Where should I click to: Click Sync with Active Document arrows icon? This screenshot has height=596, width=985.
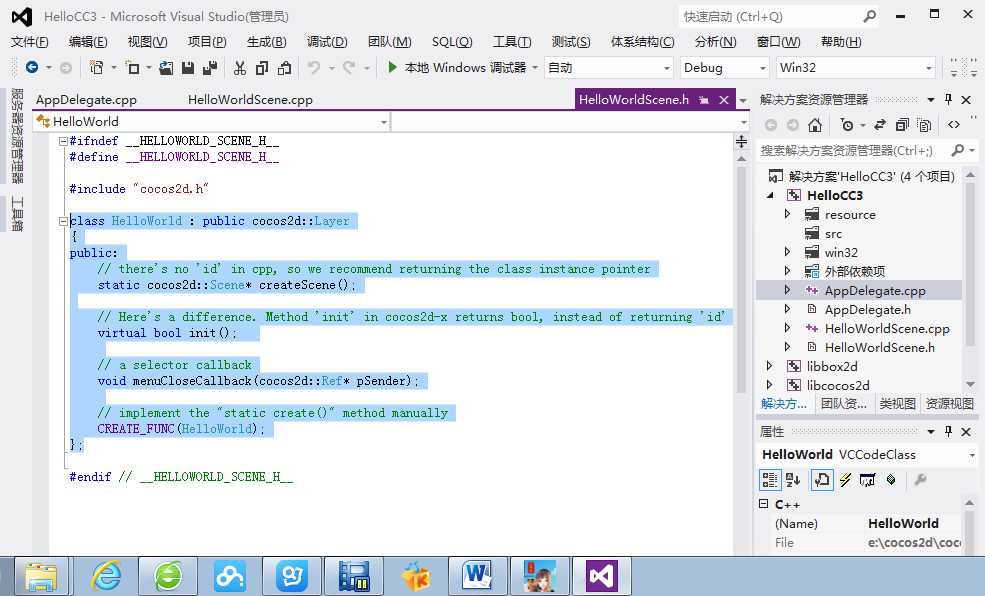pos(879,125)
